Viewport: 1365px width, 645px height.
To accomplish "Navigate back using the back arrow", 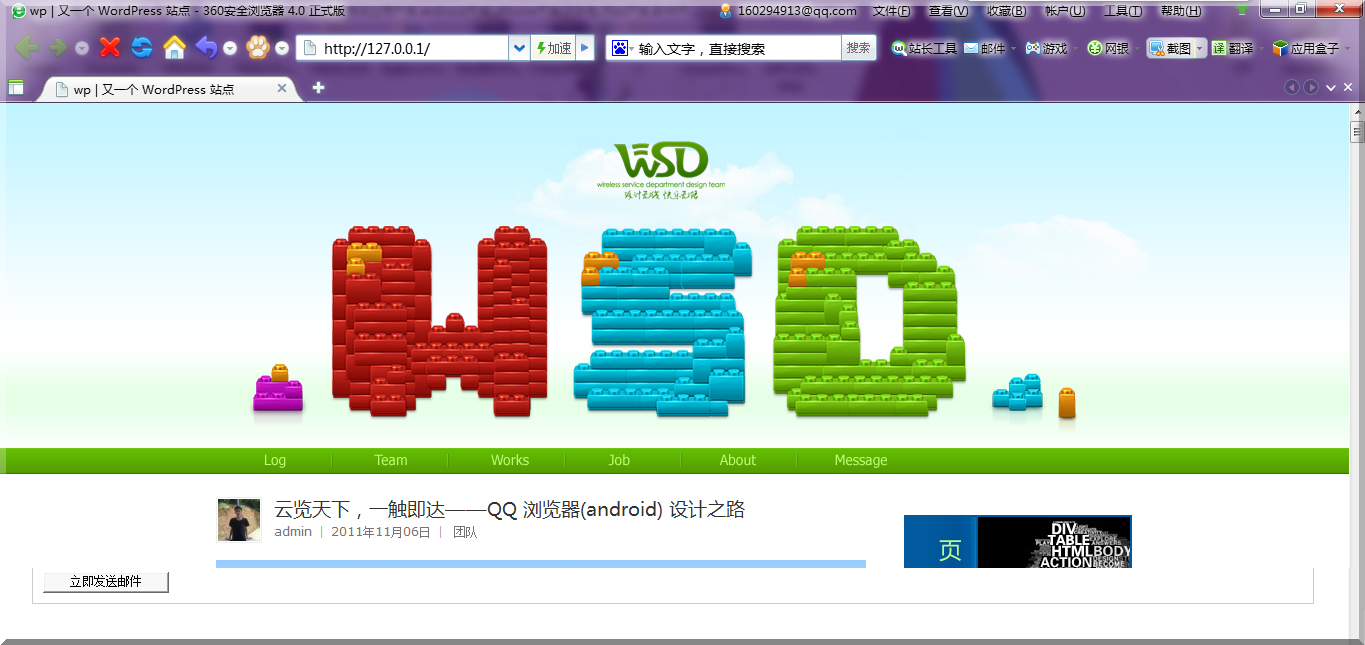I will [27, 47].
